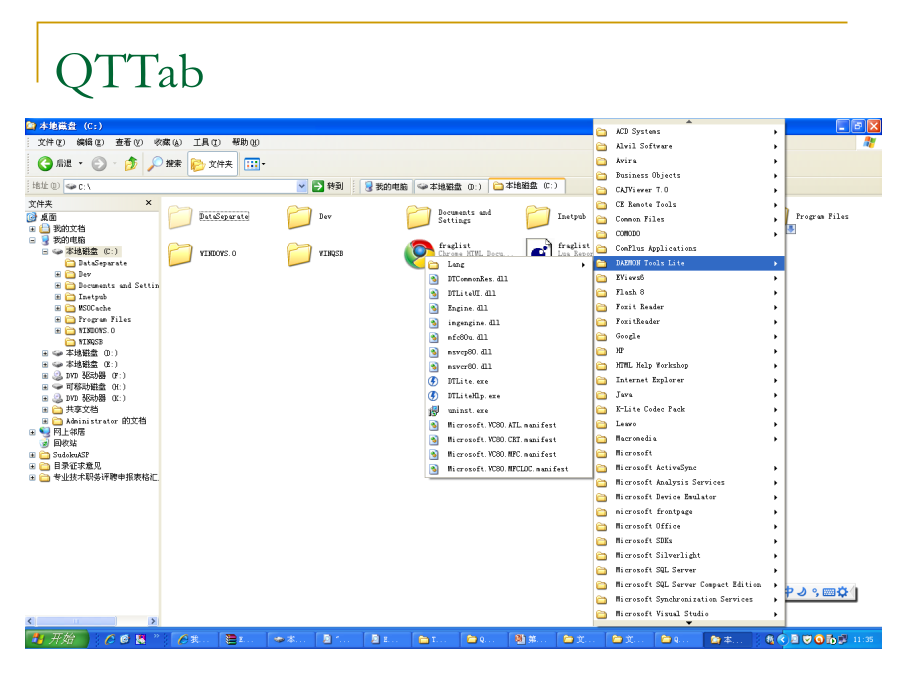Screen dimensions: 900x675
Task: Open the Lang submenu entry
Action: tap(509, 265)
